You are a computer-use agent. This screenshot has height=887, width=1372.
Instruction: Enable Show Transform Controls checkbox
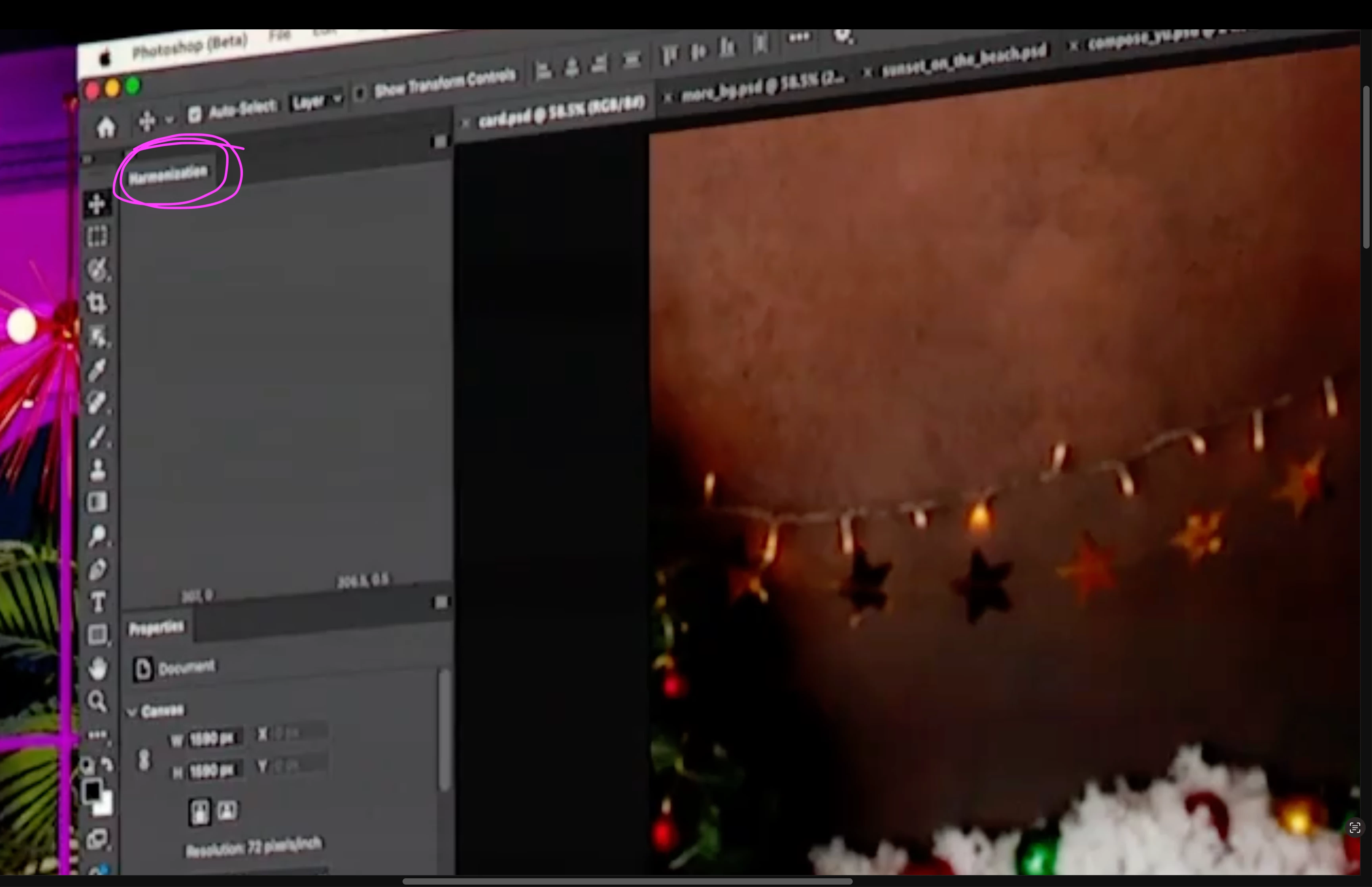[359, 93]
